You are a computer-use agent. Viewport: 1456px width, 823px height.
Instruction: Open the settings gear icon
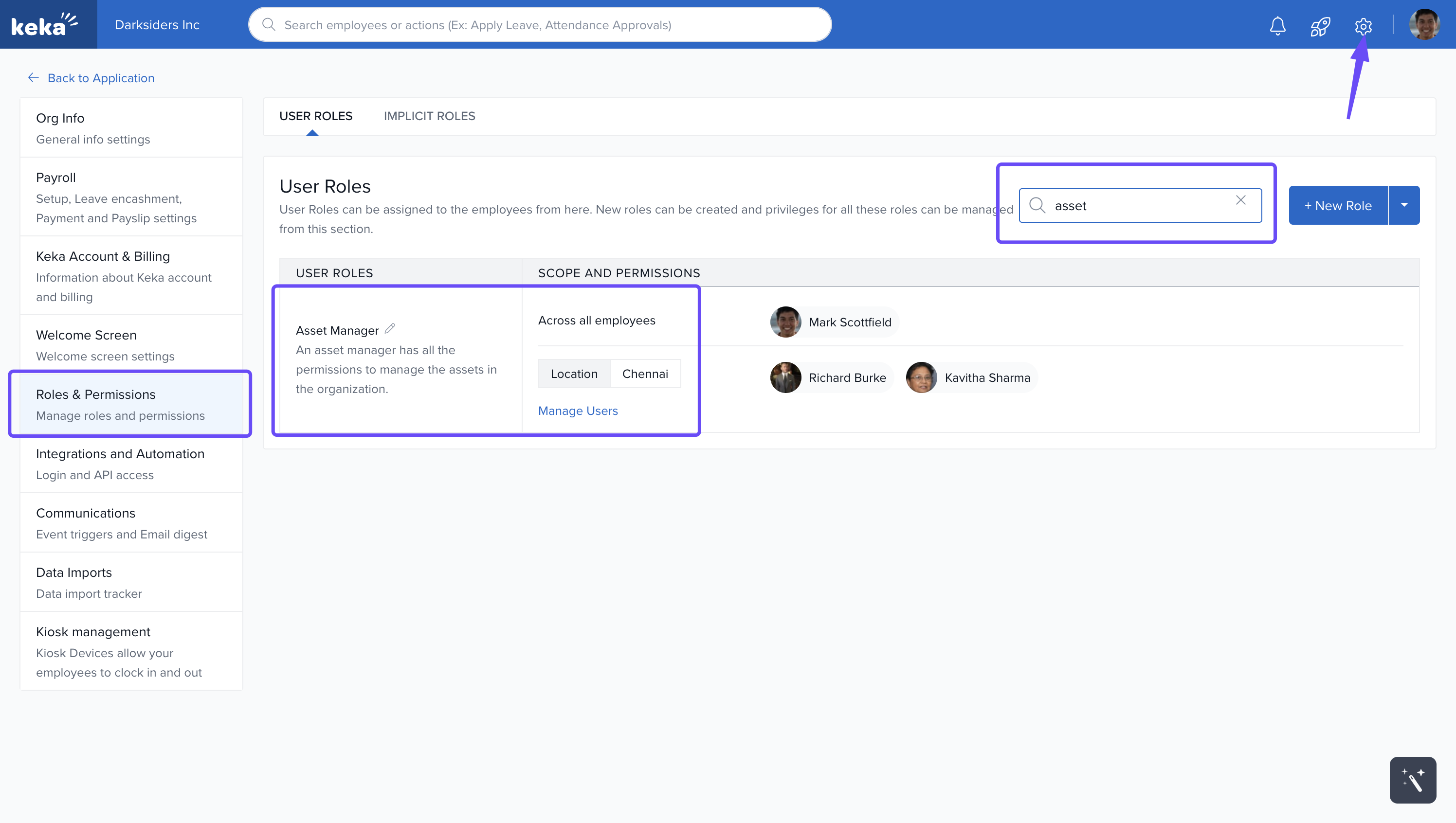(1363, 26)
